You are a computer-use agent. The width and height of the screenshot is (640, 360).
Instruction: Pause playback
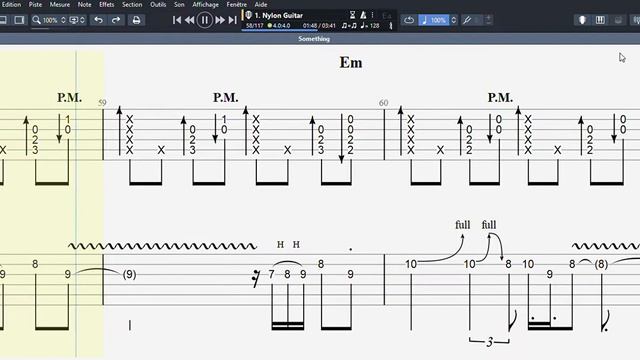point(204,20)
